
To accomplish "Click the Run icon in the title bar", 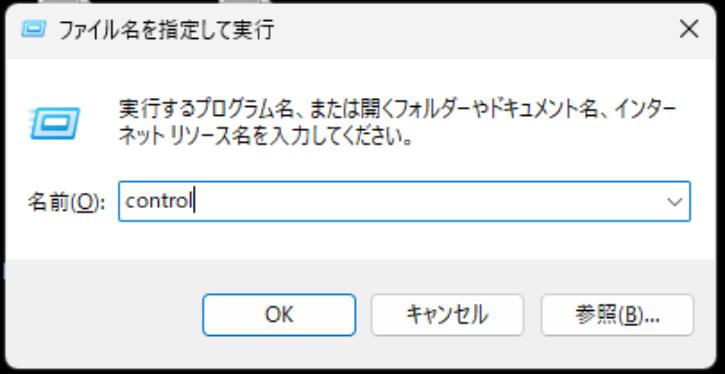I will pos(34,30).
